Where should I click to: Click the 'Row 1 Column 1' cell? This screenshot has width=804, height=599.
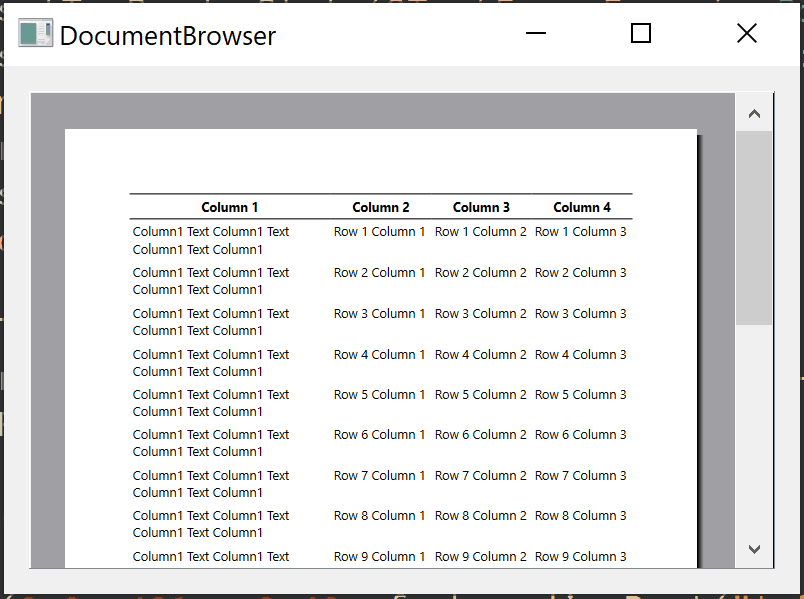point(379,232)
